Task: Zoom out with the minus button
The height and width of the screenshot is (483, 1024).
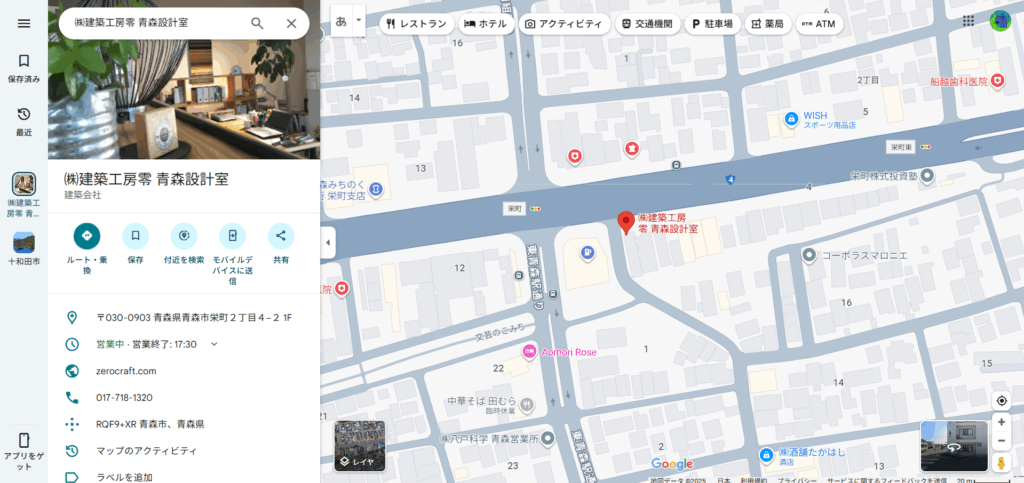Action: coord(1001,442)
